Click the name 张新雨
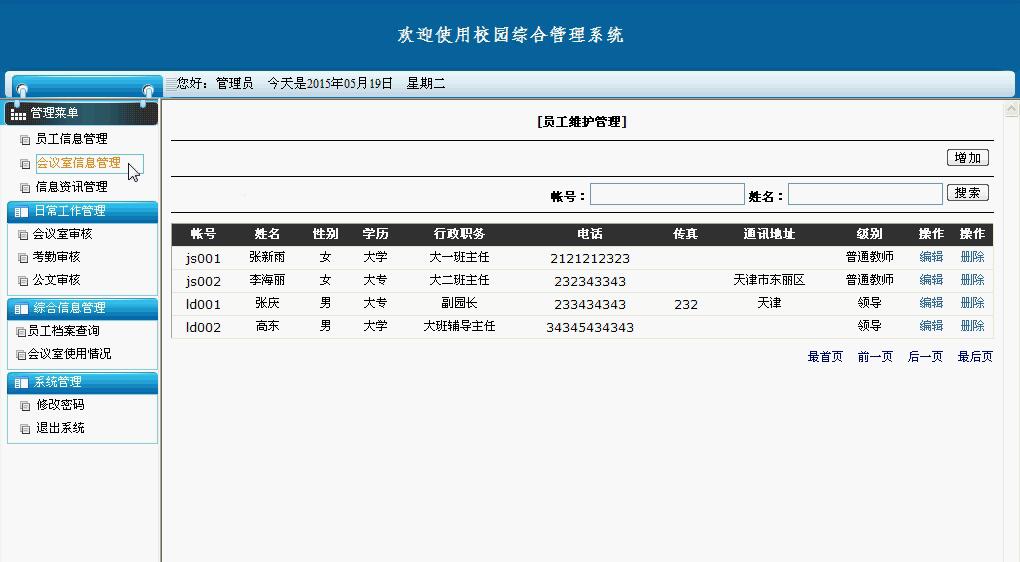Viewport: 1020px width, 562px height. (267, 257)
